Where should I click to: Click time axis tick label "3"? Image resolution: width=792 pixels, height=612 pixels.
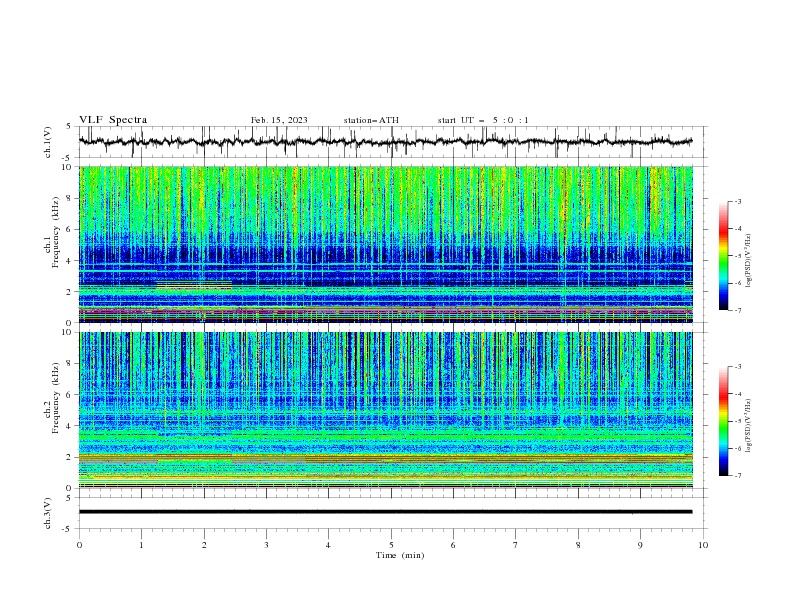(x=266, y=545)
